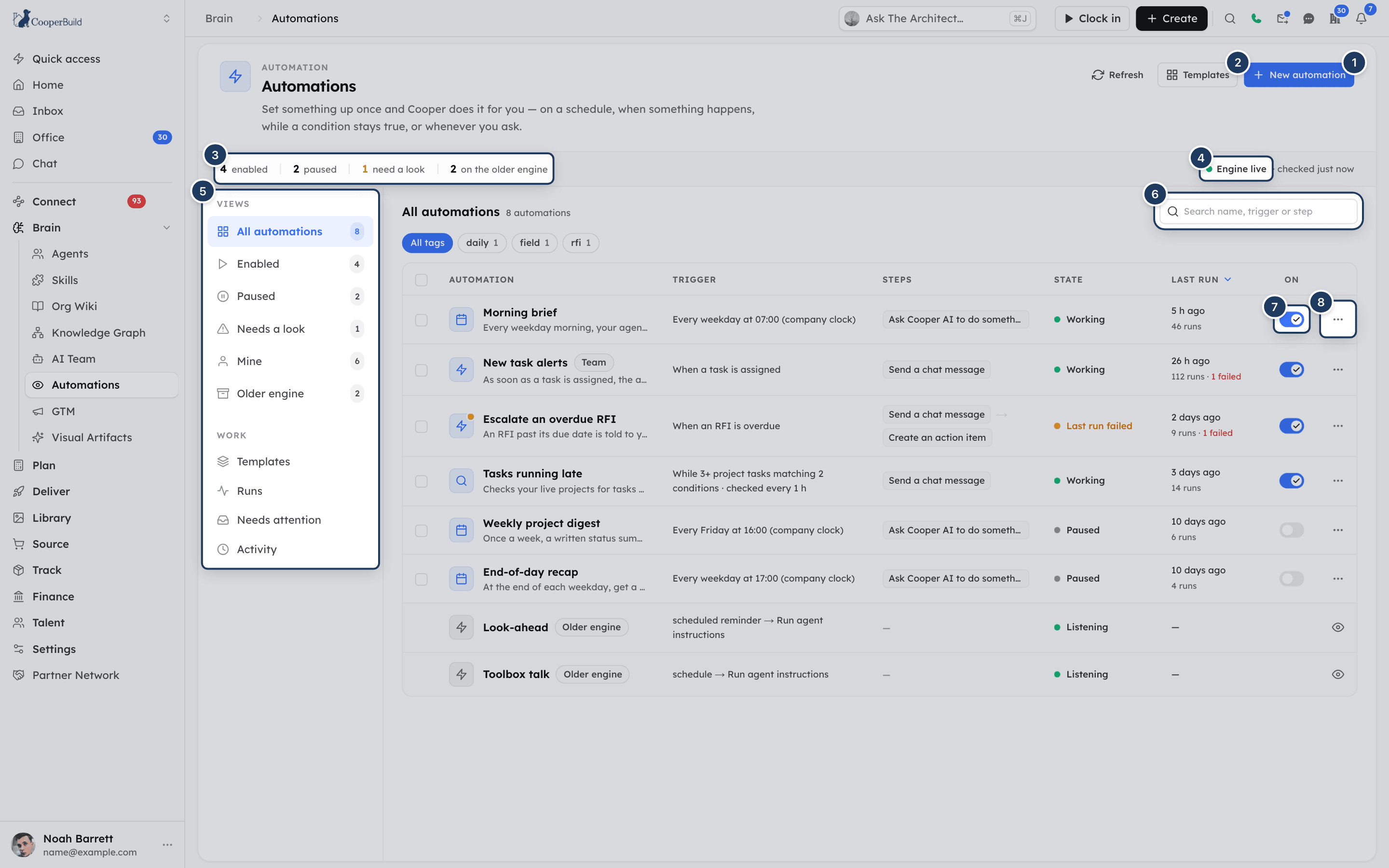Select the Enabled view
This screenshot has width=1389, height=868.
point(290,264)
